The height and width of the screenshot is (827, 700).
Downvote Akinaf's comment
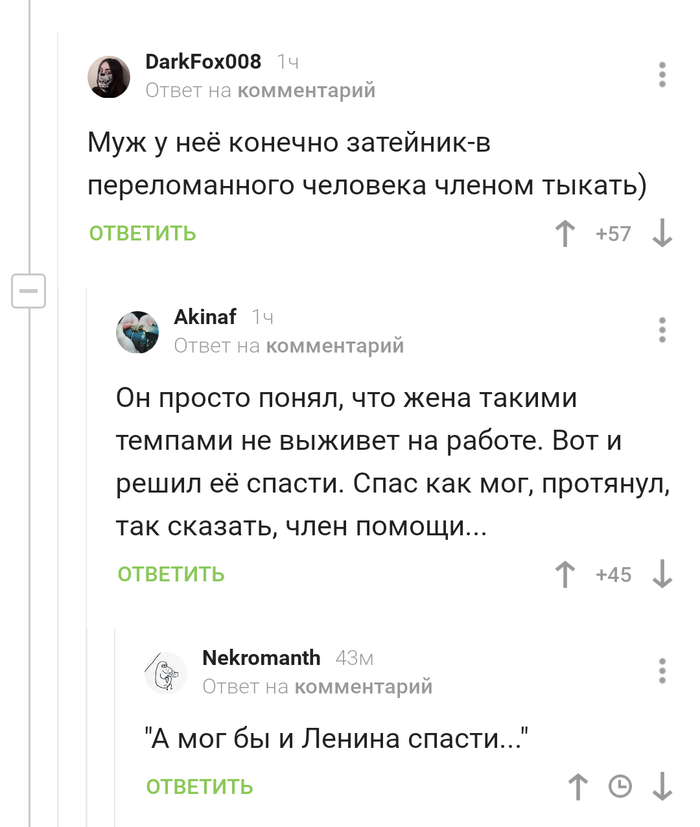point(660,573)
